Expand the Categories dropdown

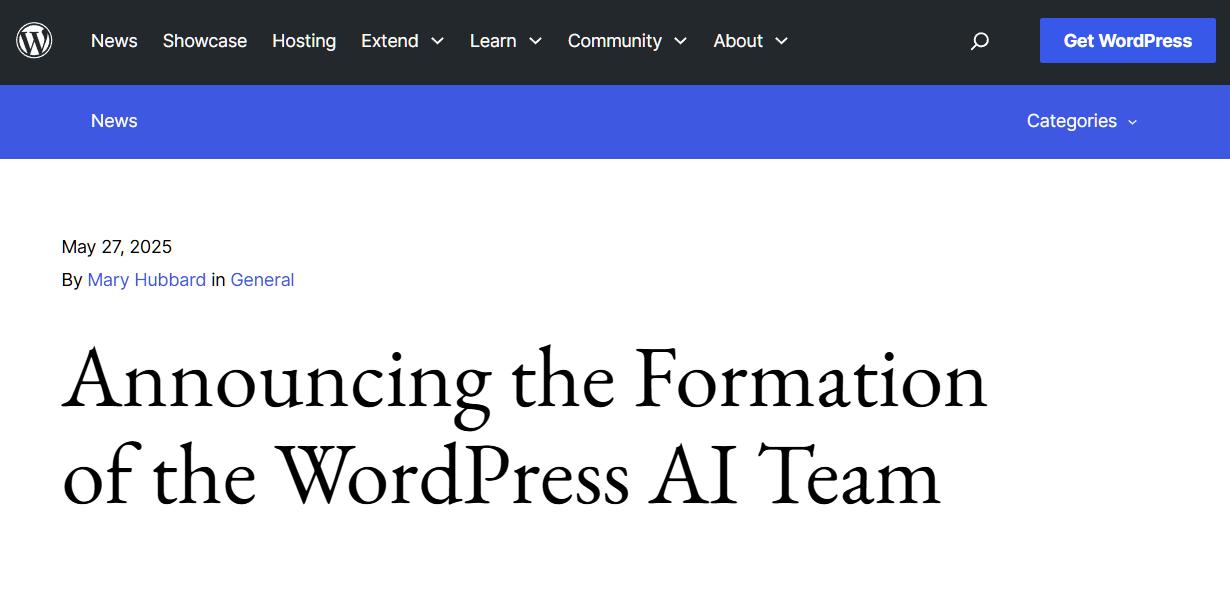[1082, 121]
